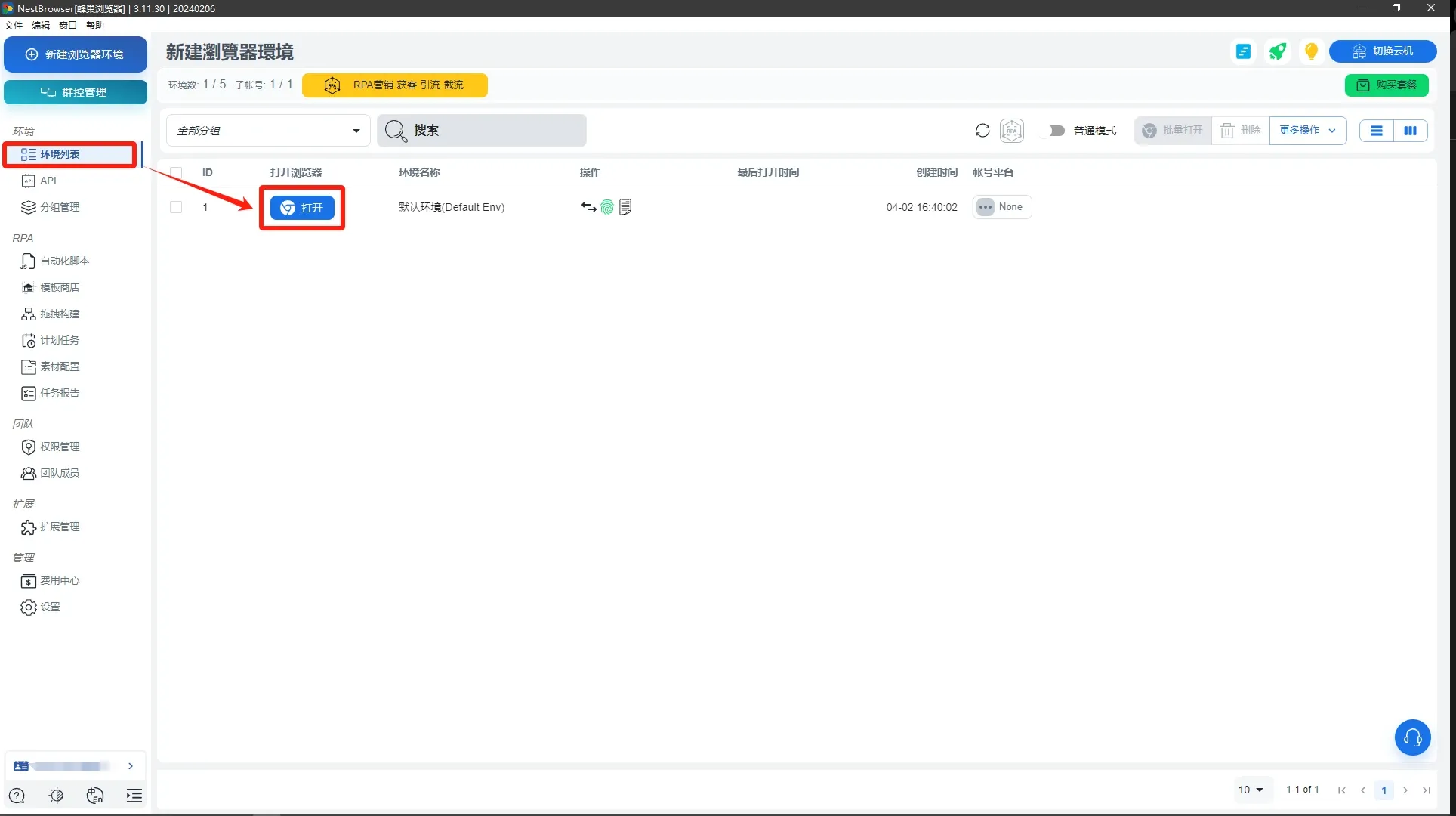This screenshot has height=816, width=1456.
Task: Click the green rocket icon at top right
Action: (x=1277, y=51)
